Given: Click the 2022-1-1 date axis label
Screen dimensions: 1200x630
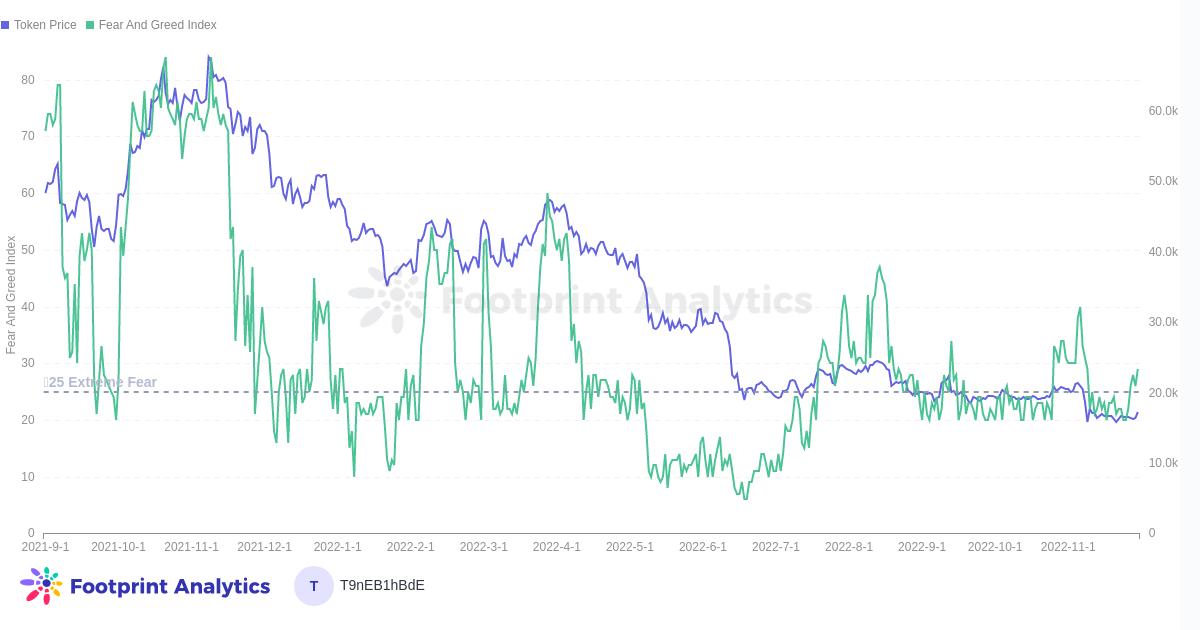Looking at the screenshot, I should click(x=337, y=547).
